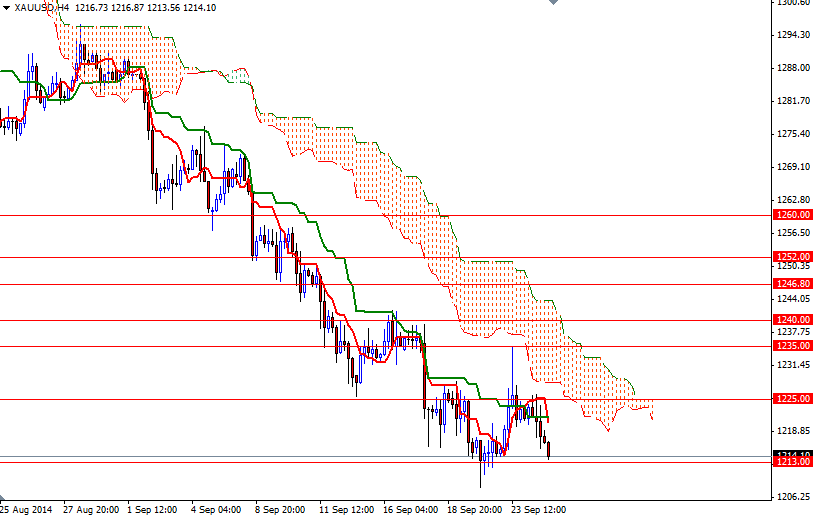The width and height of the screenshot is (813, 516).
Task: Click the low price value 1213.56
Action: click(163, 8)
